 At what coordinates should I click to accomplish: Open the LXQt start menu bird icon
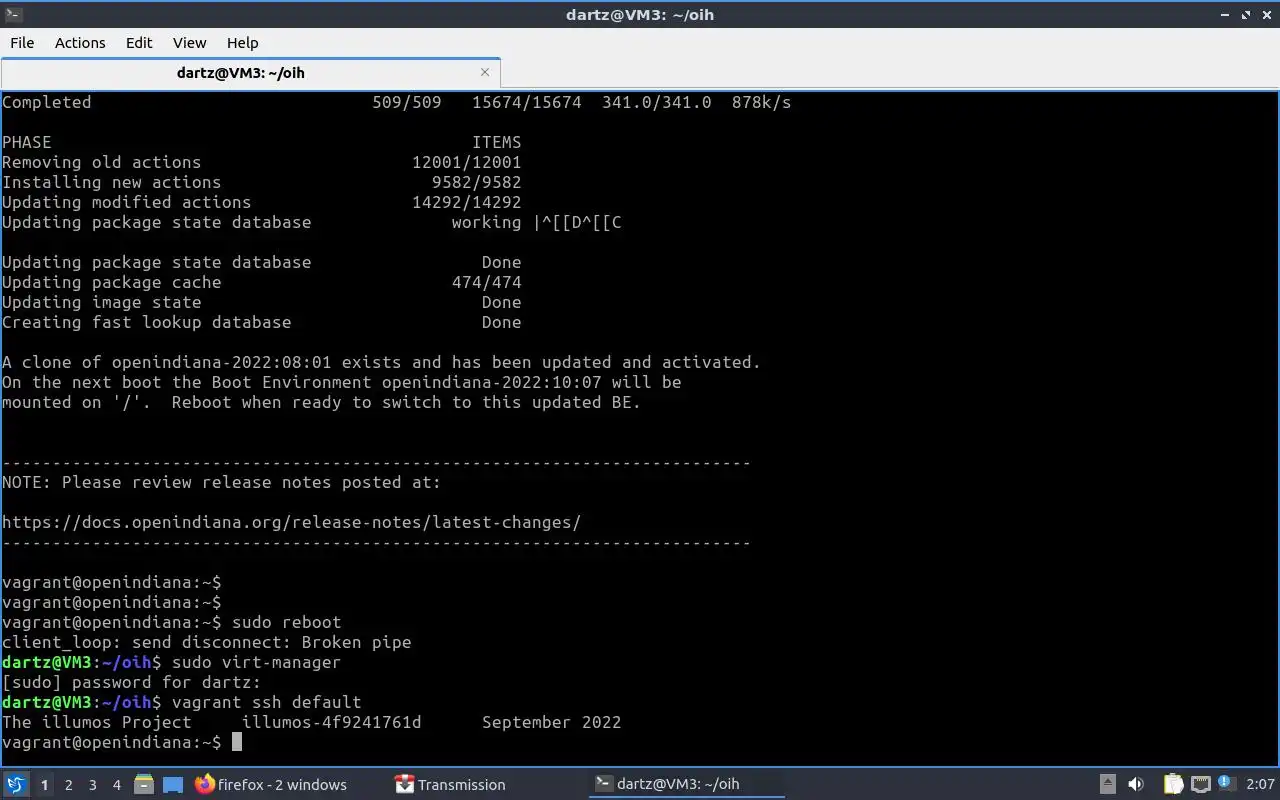pyautogui.click(x=15, y=785)
